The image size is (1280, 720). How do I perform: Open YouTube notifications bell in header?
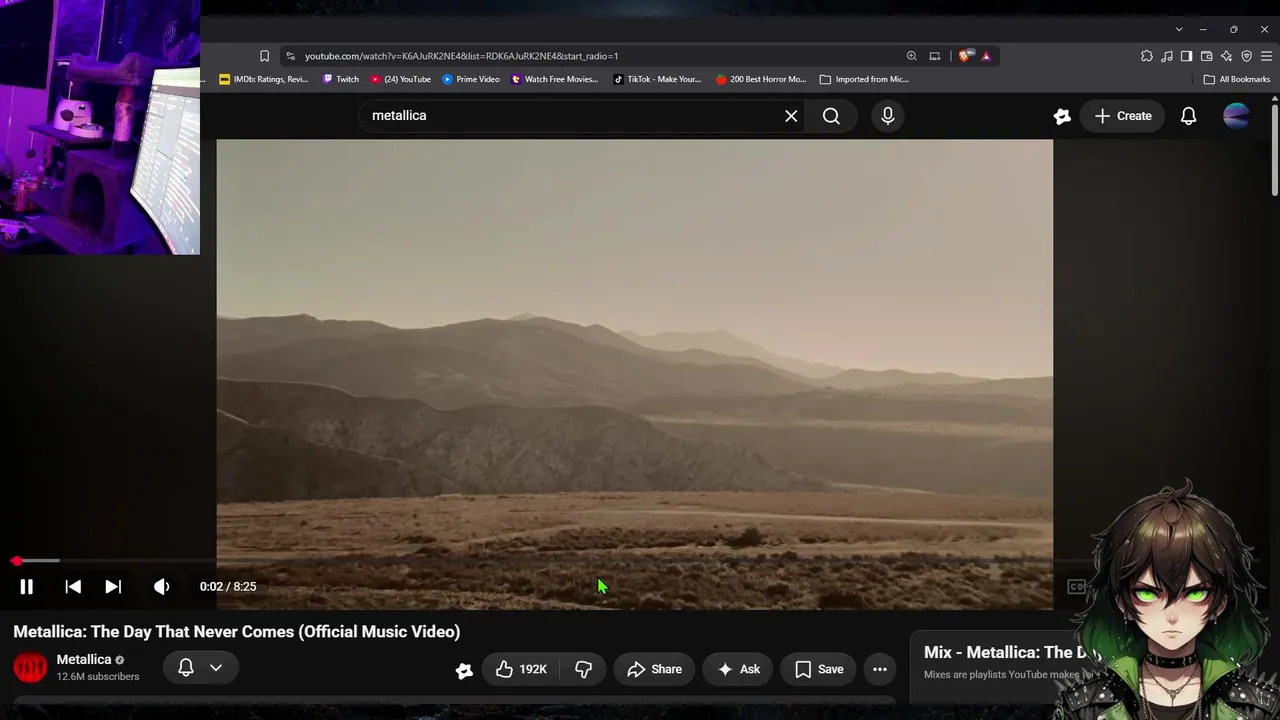1188,116
